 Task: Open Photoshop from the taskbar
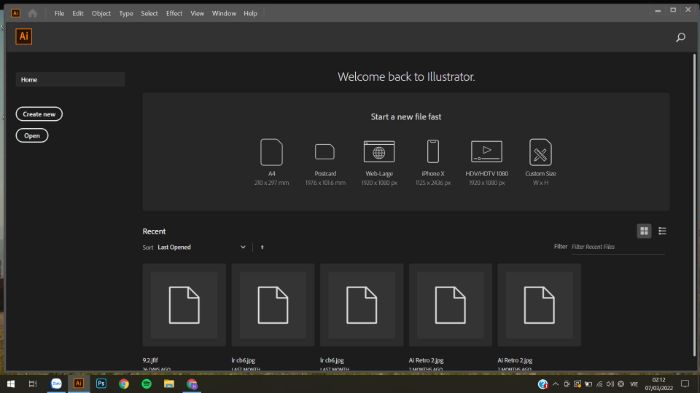pyautogui.click(x=101, y=384)
